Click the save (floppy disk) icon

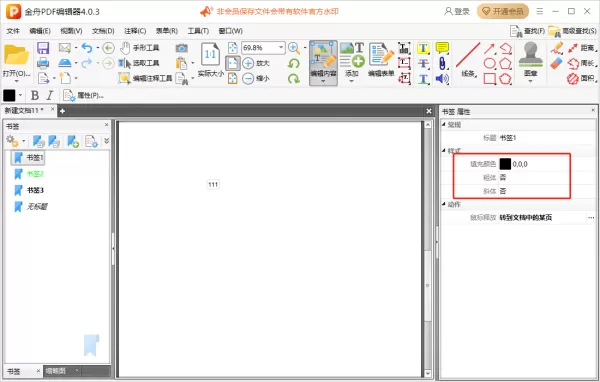(43, 48)
